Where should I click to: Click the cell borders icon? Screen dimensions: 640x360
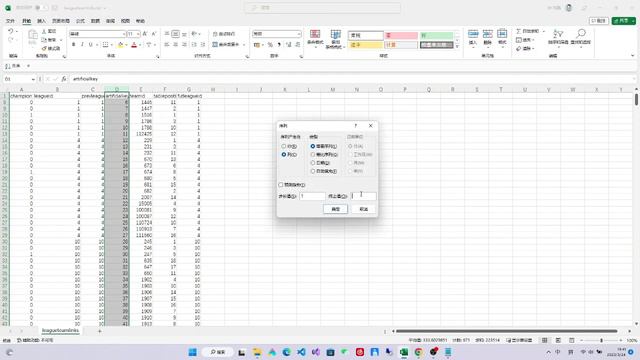pos(105,44)
